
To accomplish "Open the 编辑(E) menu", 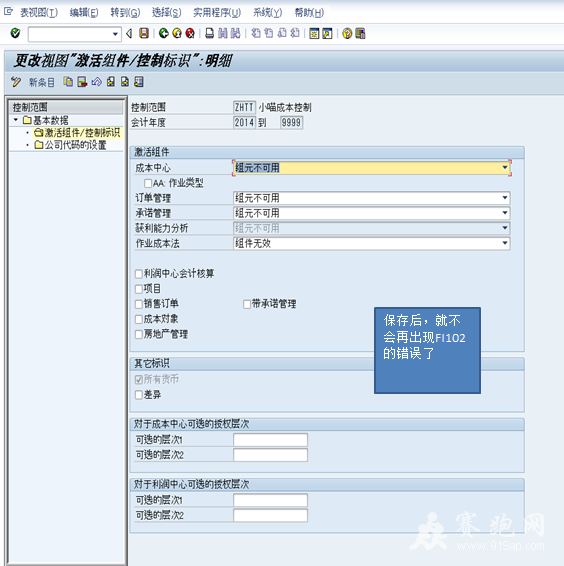I will coord(84,13).
